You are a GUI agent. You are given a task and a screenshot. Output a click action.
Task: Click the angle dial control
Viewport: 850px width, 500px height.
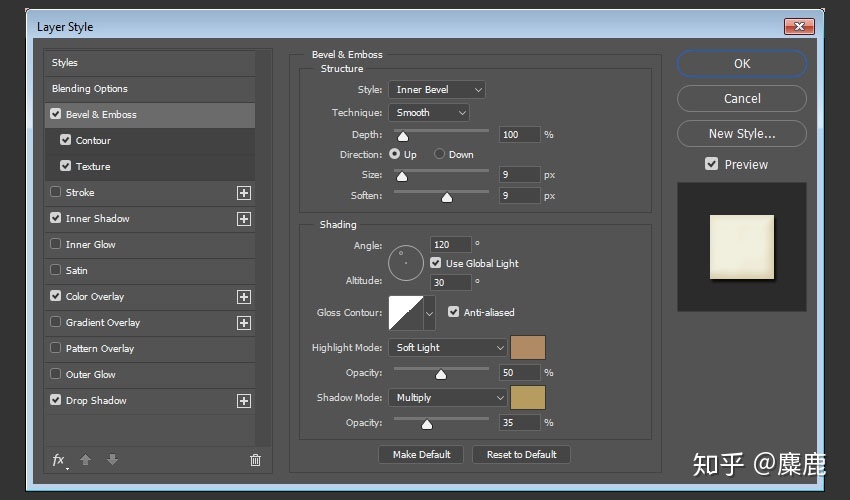click(x=405, y=263)
